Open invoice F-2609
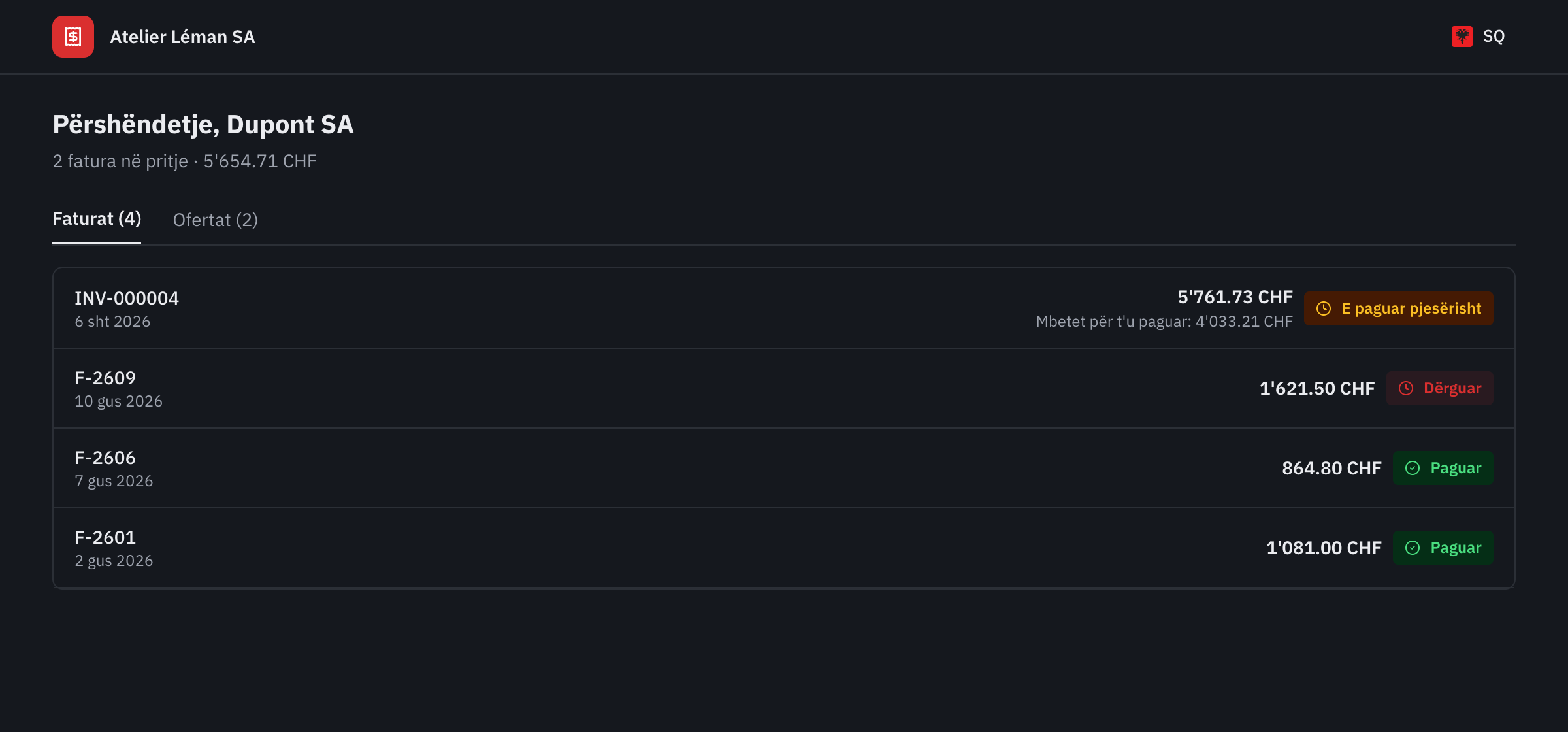1568x732 pixels. tap(784, 388)
